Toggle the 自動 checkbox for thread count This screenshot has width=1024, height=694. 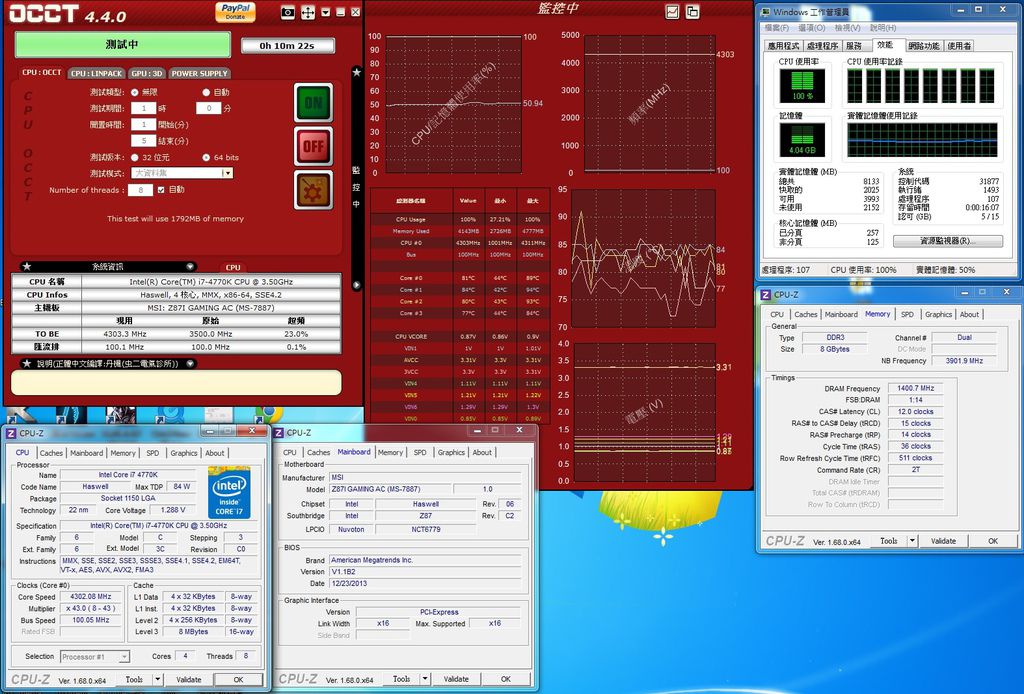[x=161, y=190]
